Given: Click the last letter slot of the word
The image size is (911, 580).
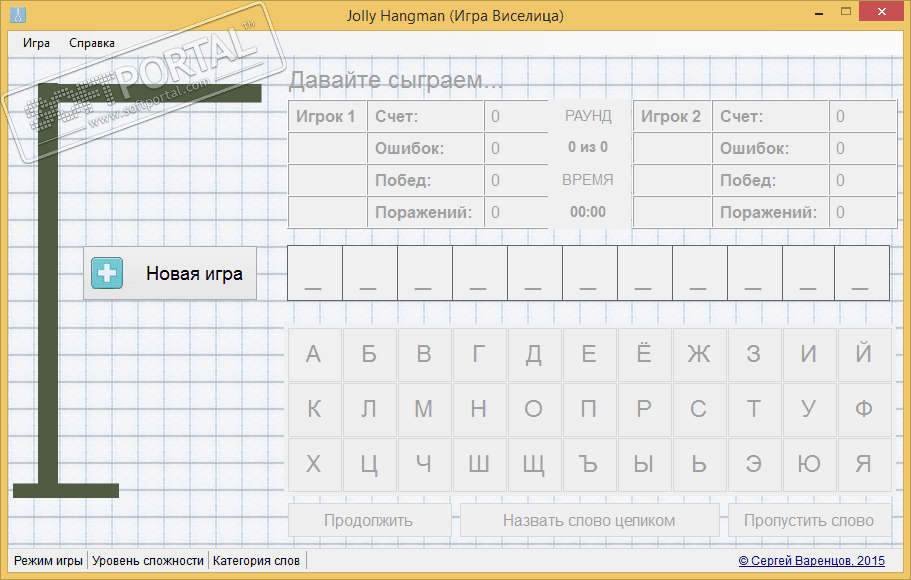Looking at the screenshot, I should tap(862, 273).
